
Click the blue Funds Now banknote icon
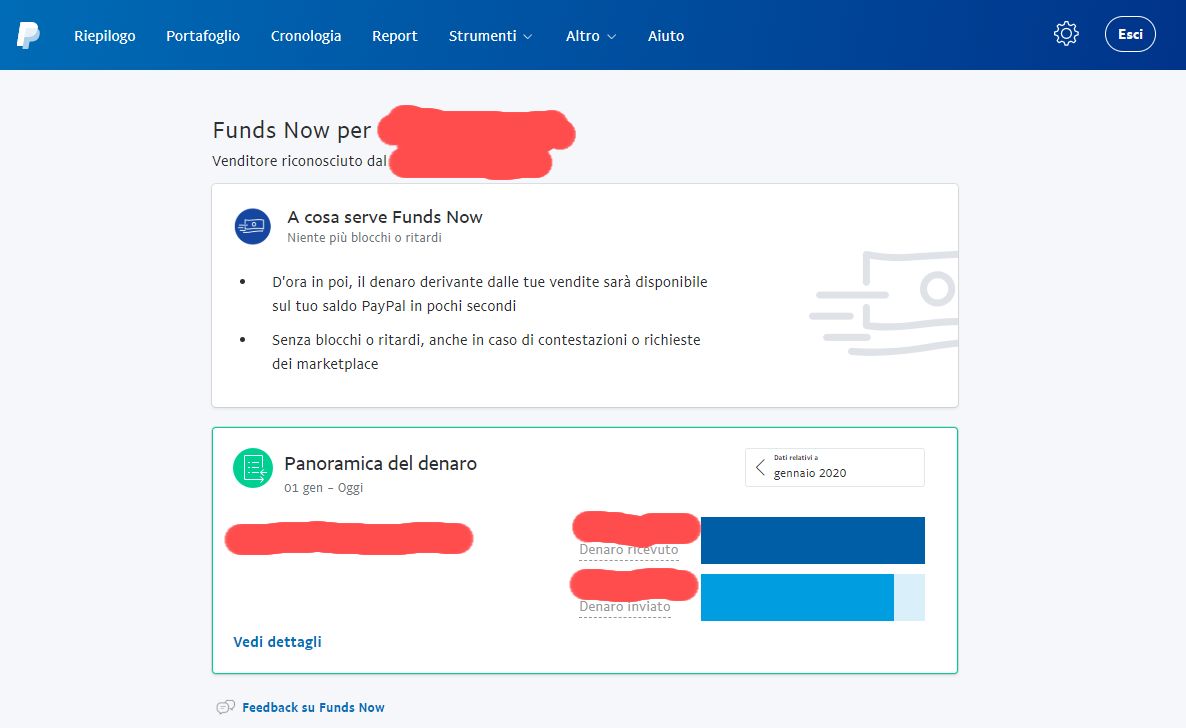click(x=252, y=227)
